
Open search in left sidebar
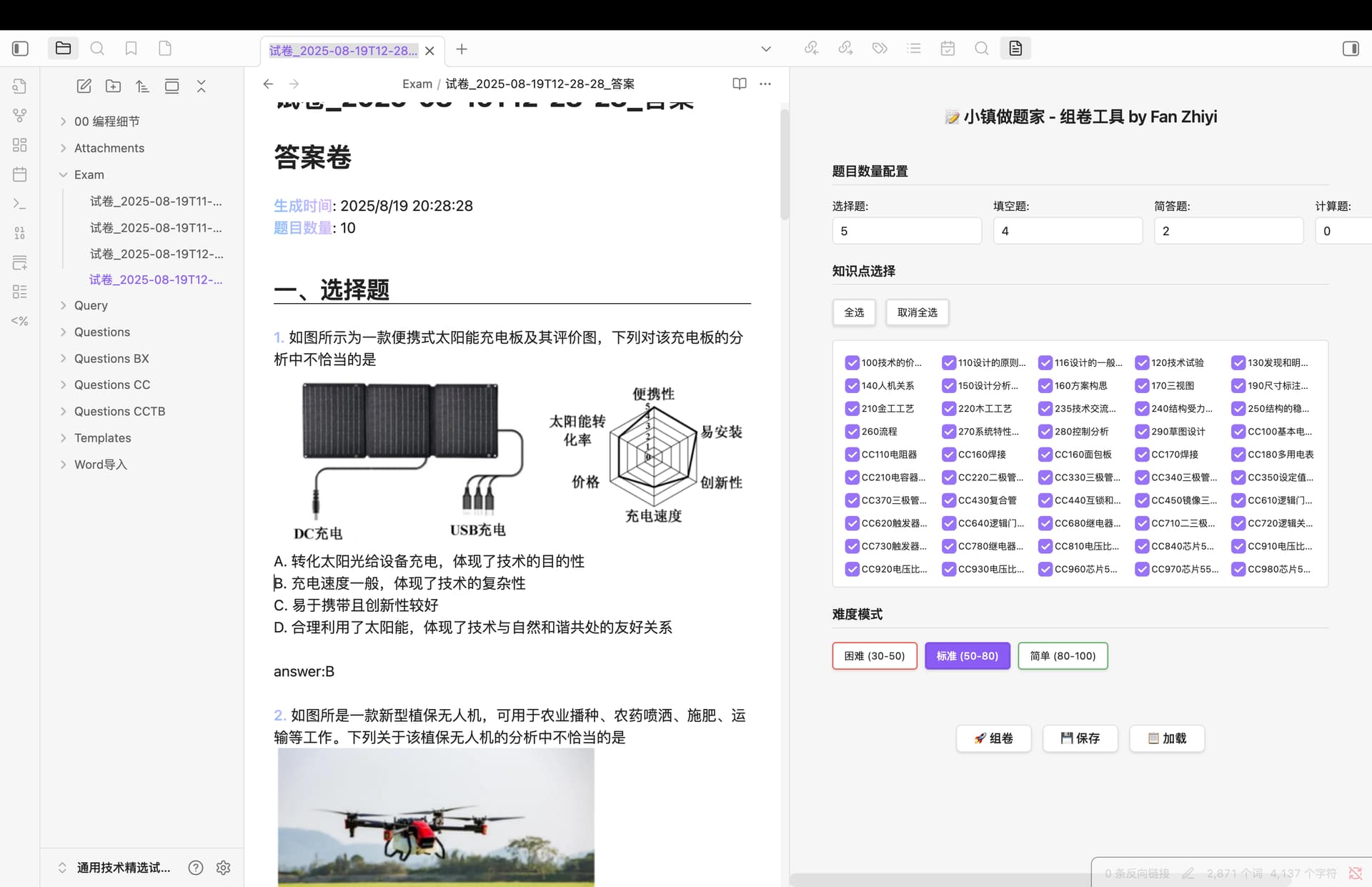[97, 49]
